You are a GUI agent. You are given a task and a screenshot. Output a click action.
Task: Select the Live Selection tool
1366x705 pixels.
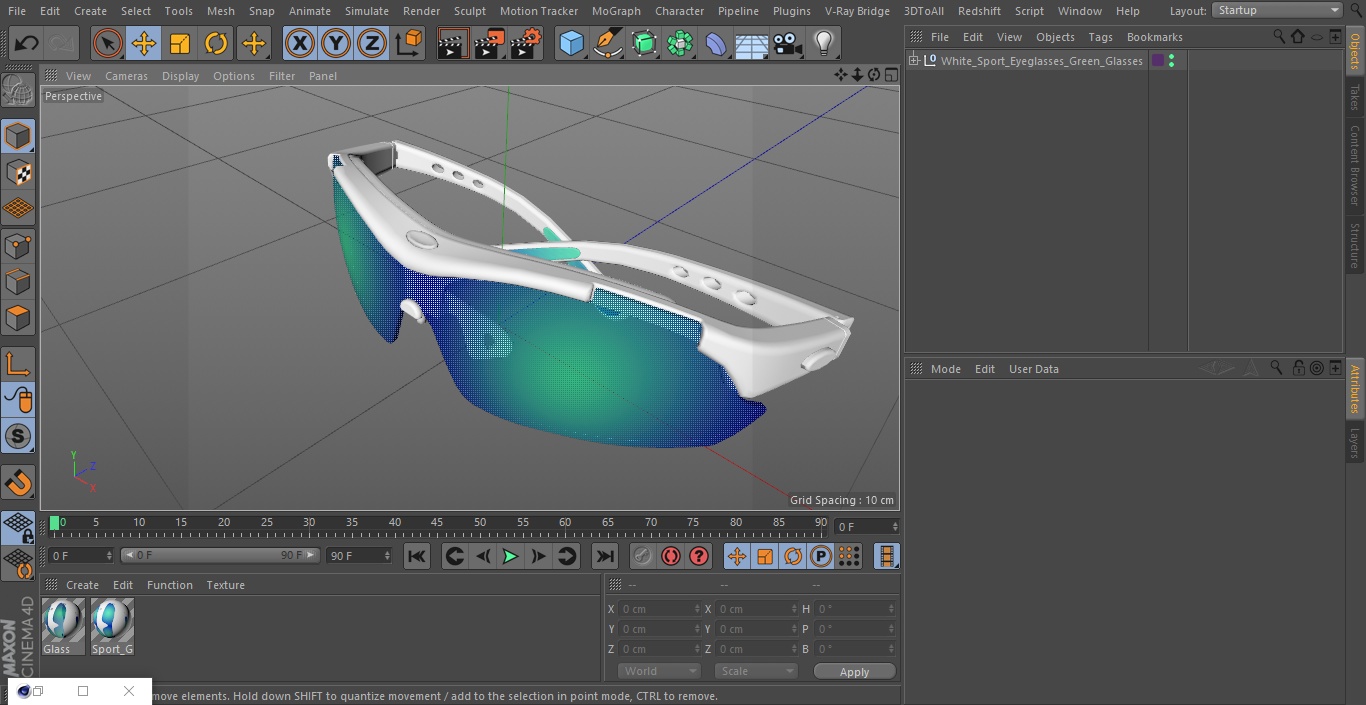click(x=108, y=44)
